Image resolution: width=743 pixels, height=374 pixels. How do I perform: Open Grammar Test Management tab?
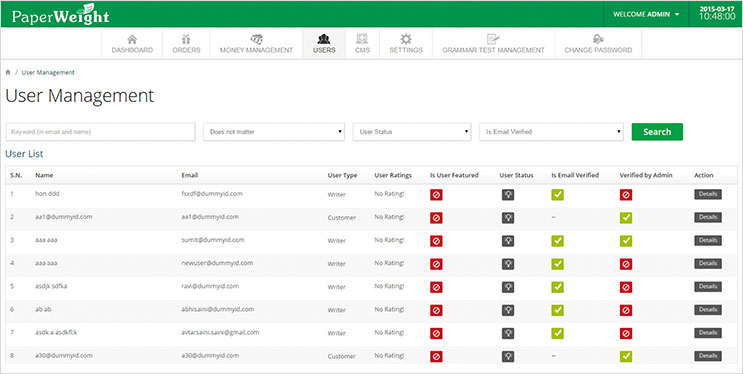click(493, 44)
